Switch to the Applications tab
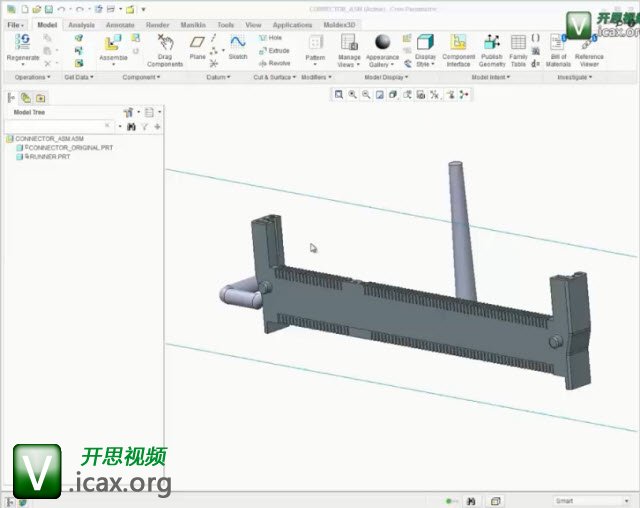This screenshot has width=640, height=508. pos(292,25)
